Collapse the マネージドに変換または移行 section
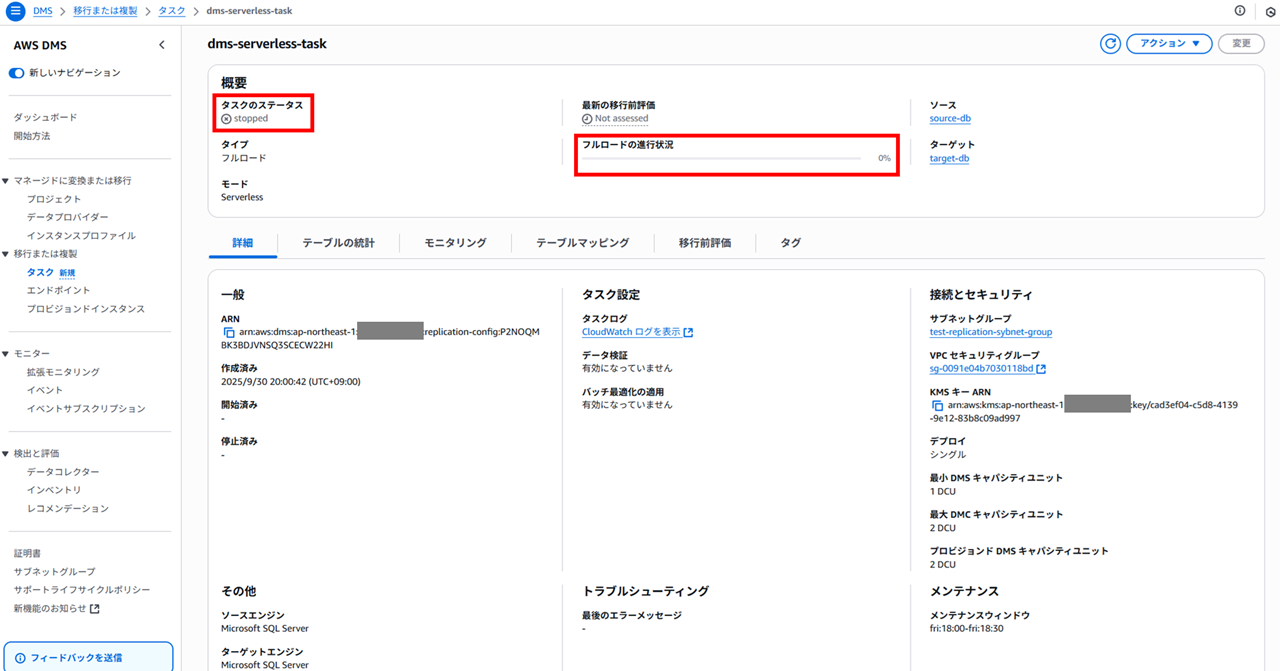1280x671 pixels. pyautogui.click(x=6, y=181)
